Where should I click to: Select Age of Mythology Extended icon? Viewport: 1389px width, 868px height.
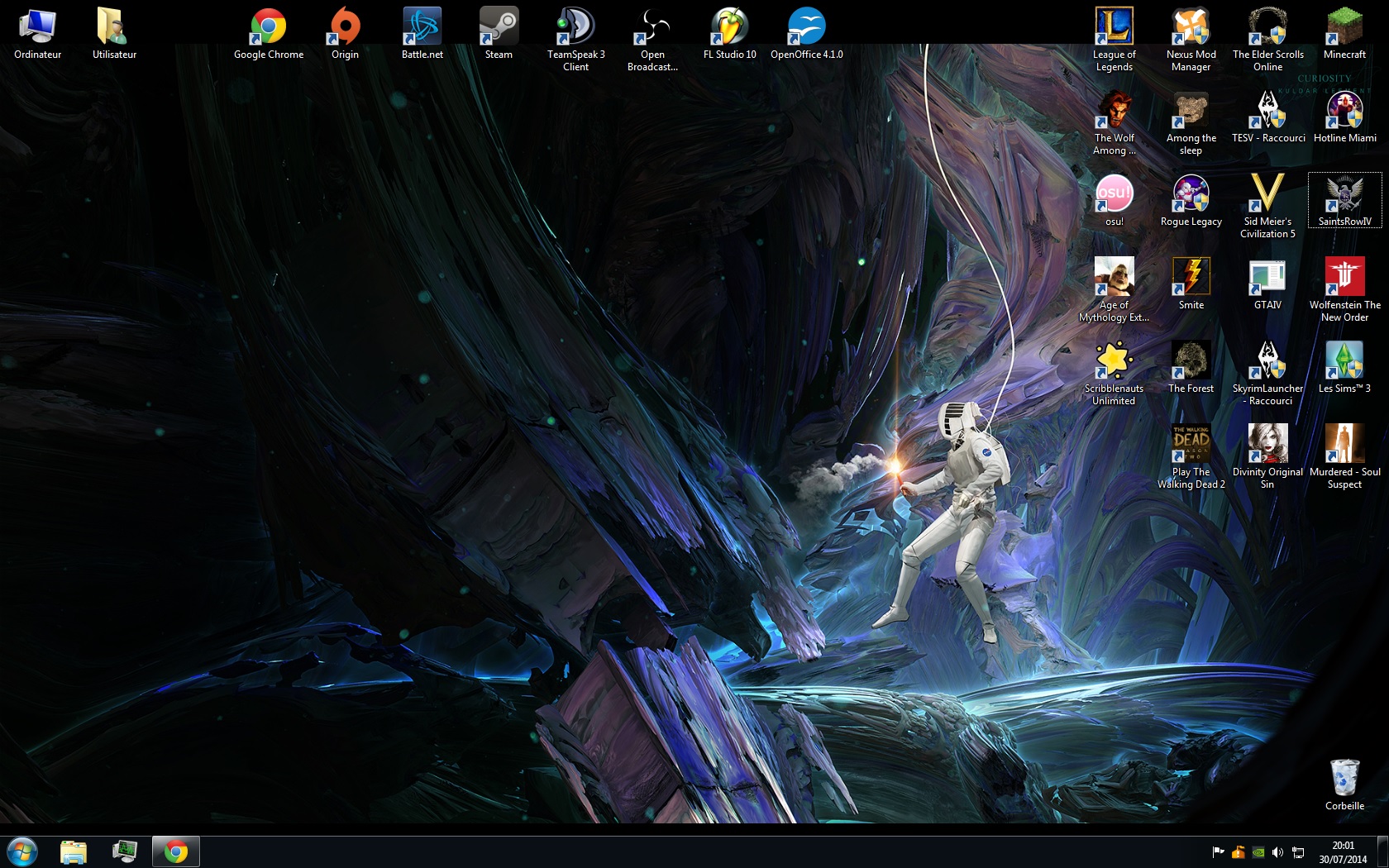pyautogui.click(x=1114, y=290)
